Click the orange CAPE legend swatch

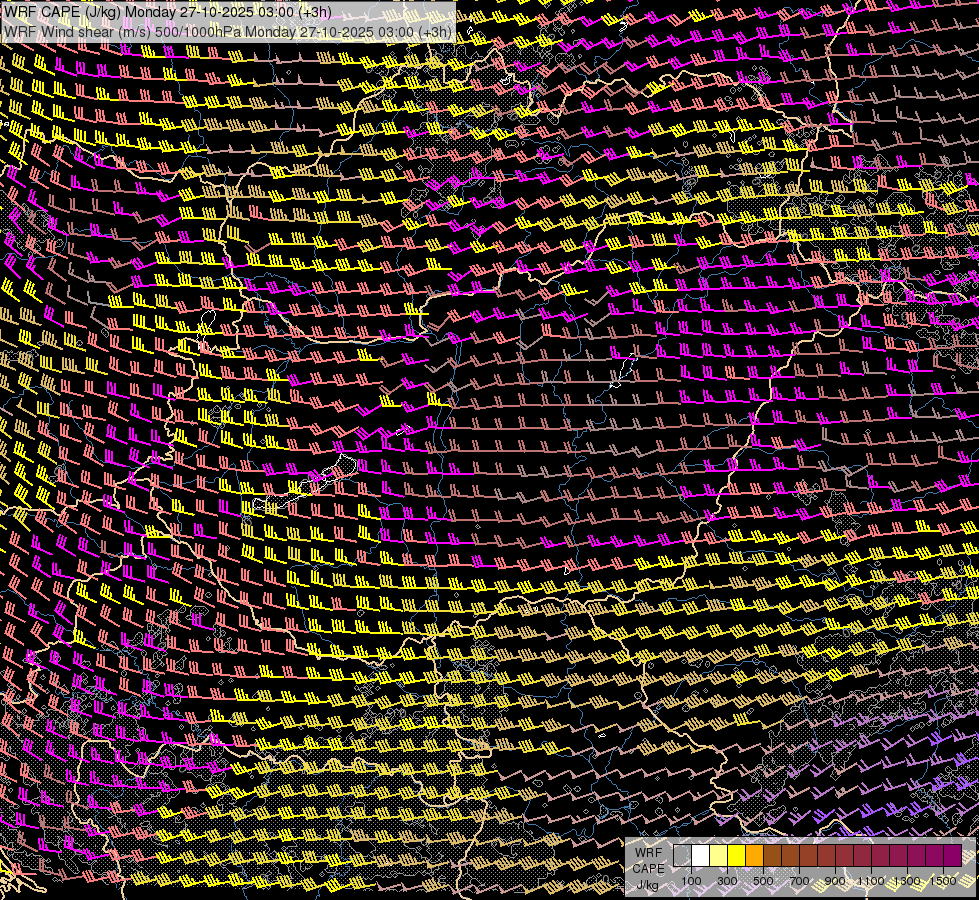[754, 856]
